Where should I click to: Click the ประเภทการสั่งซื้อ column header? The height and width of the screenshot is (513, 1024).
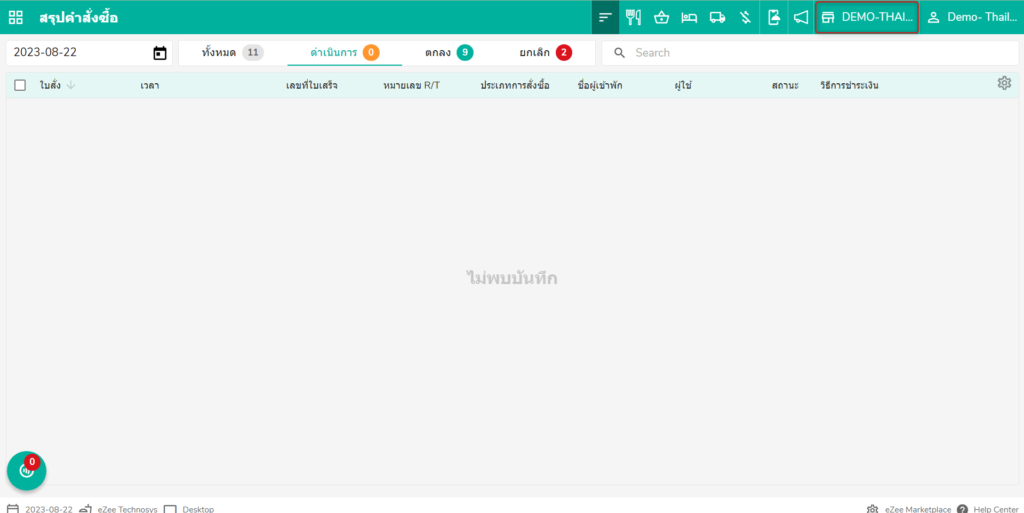pos(515,86)
